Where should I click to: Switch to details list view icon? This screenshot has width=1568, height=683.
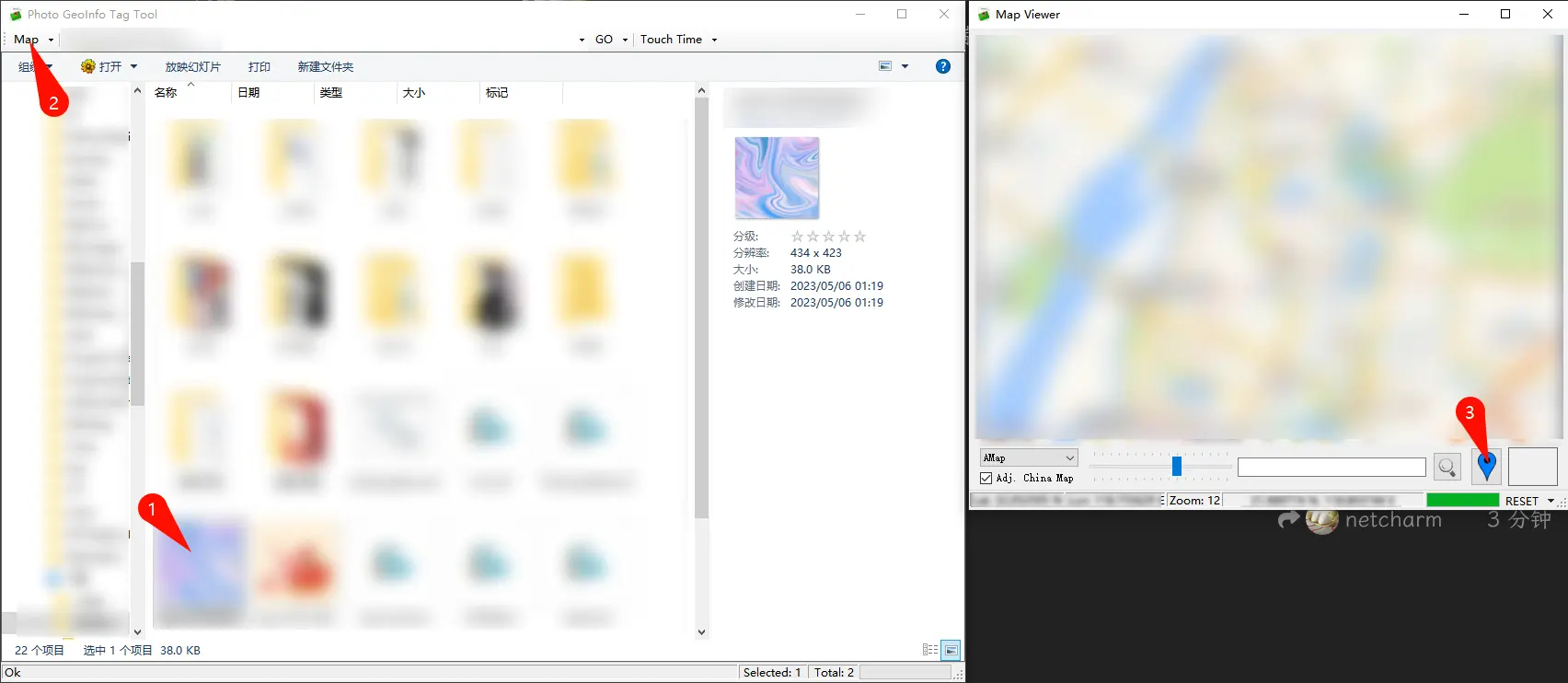[930, 650]
